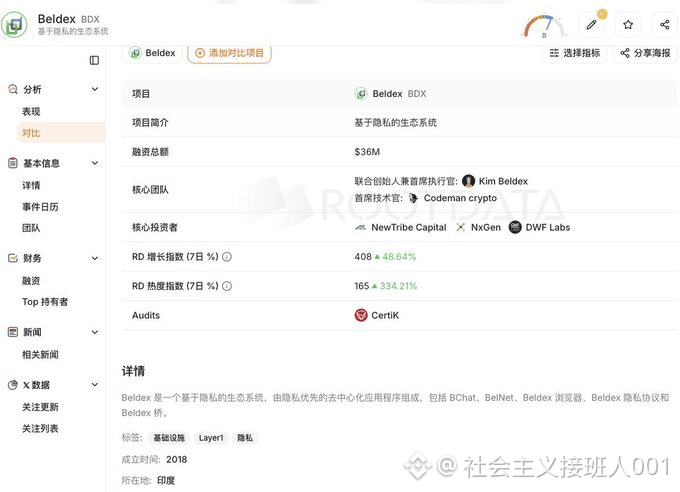This screenshot has height=492, width=680.
Task: Click the Layer1 tag
Action: click(211, 438)
